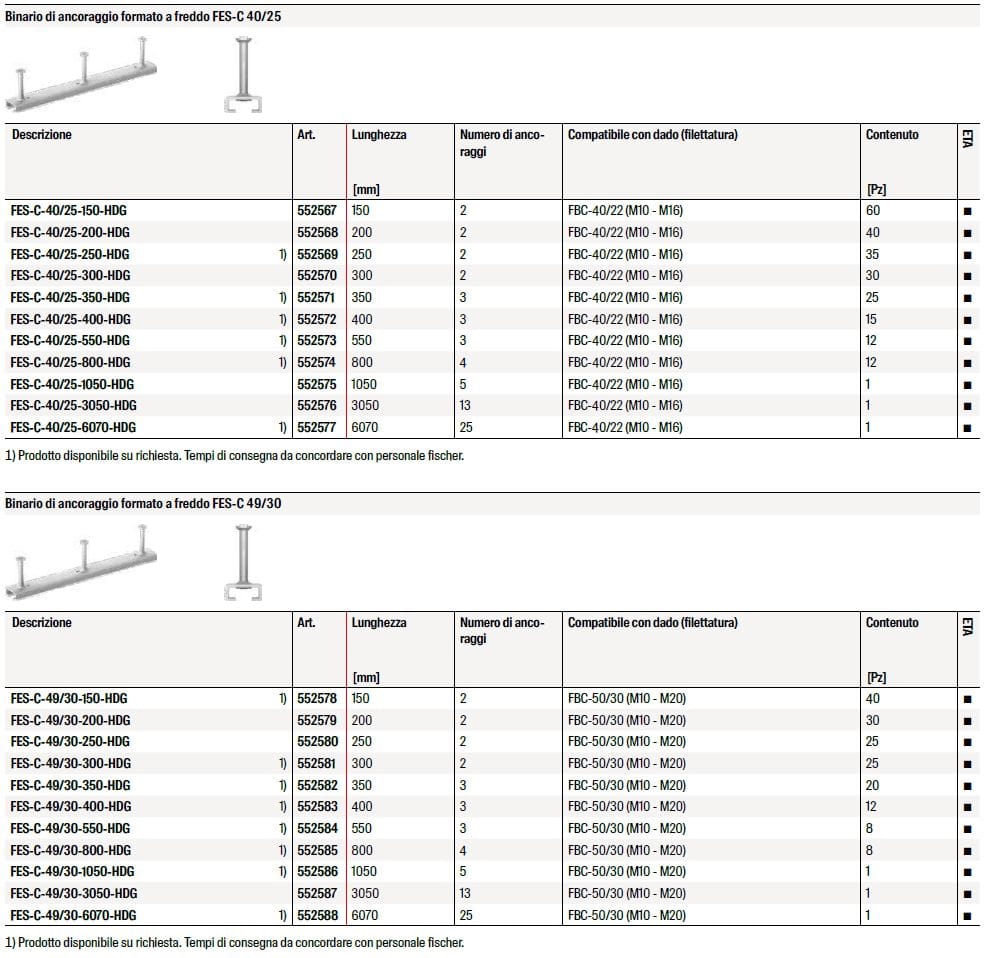Image resolution: width=996 pixels, height=958 pixels.
Task: Click title "Binario di ancoraggio formato a freddo FES-C 40/25"
Action: (143, 17)
